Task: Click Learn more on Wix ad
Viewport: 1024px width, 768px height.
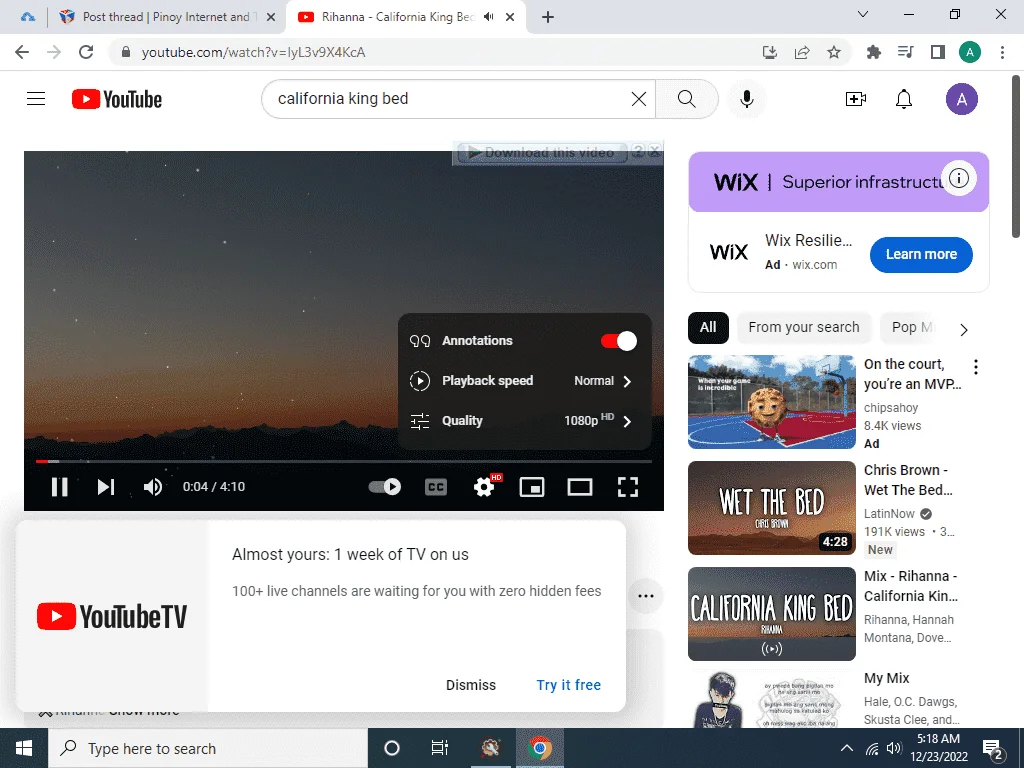Action: click(921, 255)
